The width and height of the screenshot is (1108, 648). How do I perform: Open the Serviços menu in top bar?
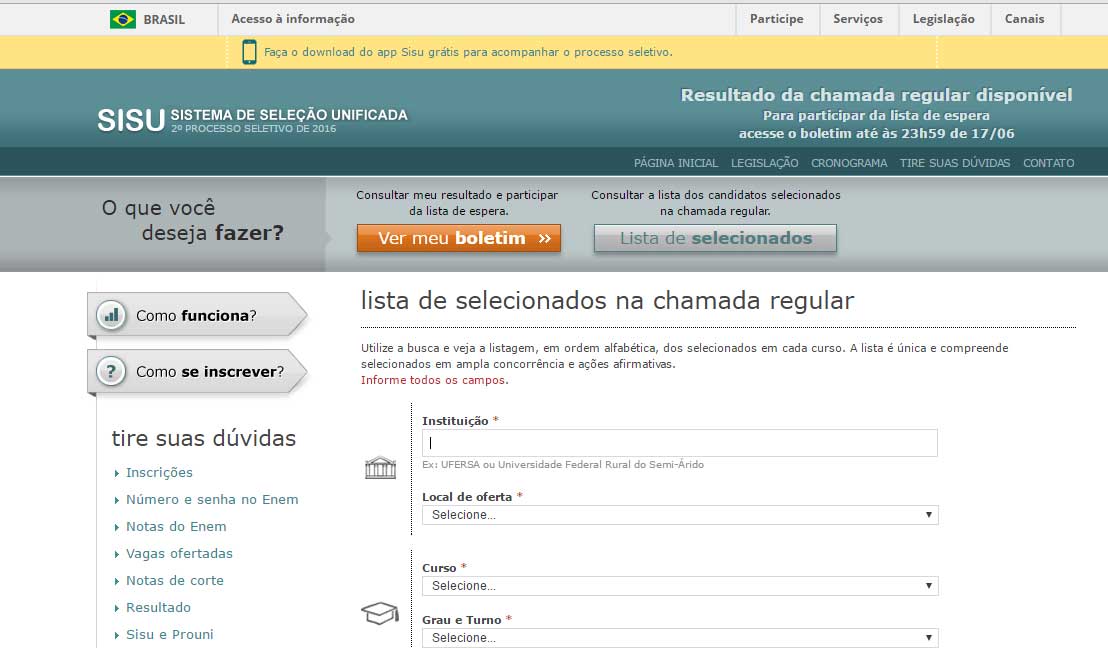858,19
